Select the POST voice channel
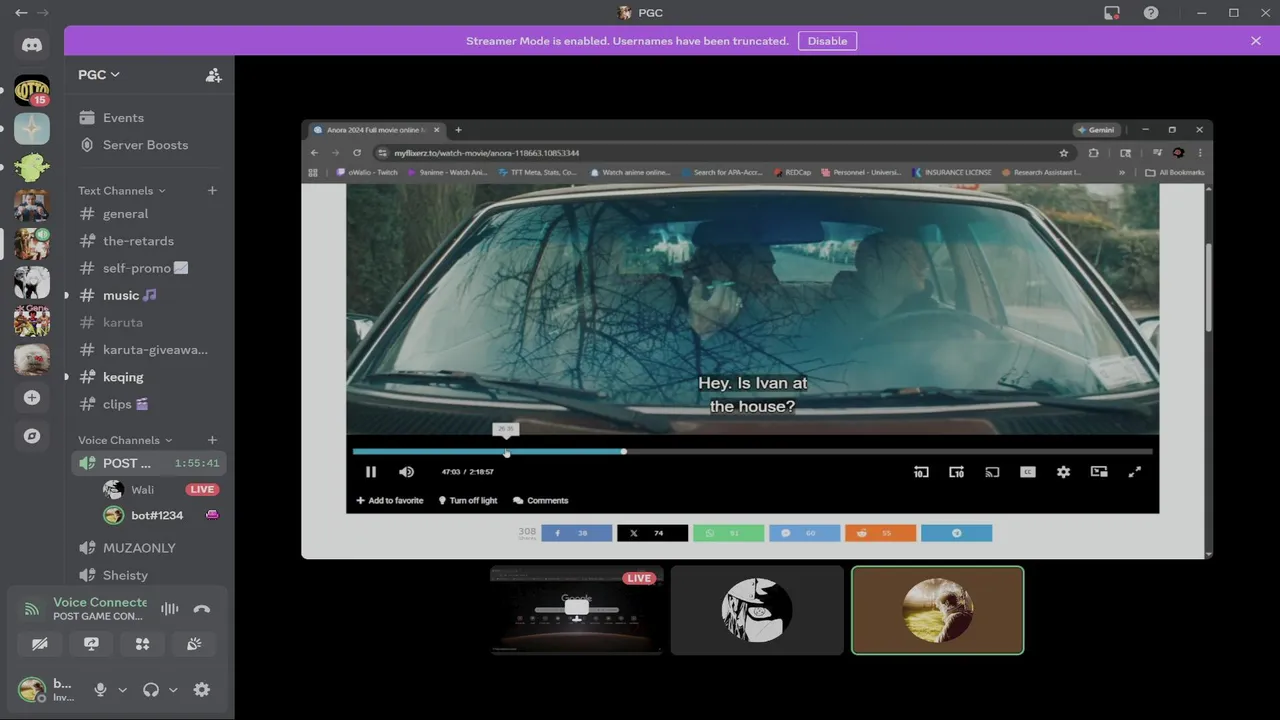Image resolution: width=1280 pixels, height=720 pixels. point(150,463)
